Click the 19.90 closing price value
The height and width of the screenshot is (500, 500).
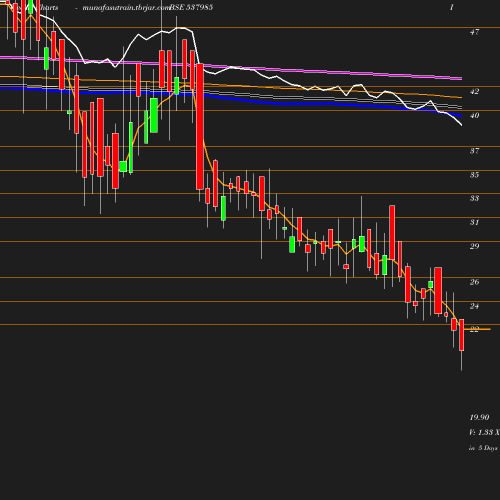pos(479,417)
